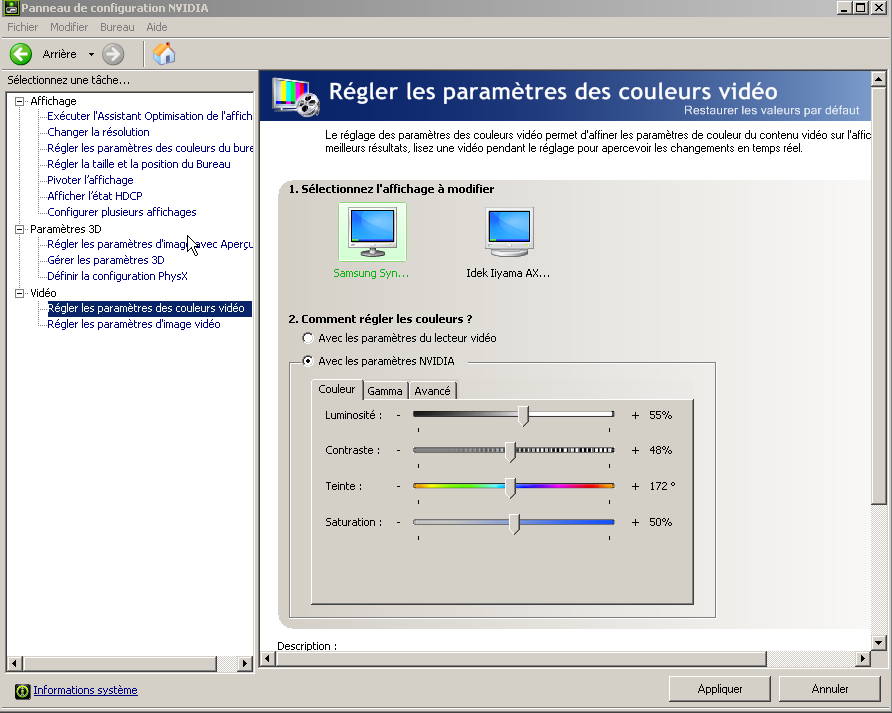Open Régler les paramètres d'image vidéo

(134, 324)
